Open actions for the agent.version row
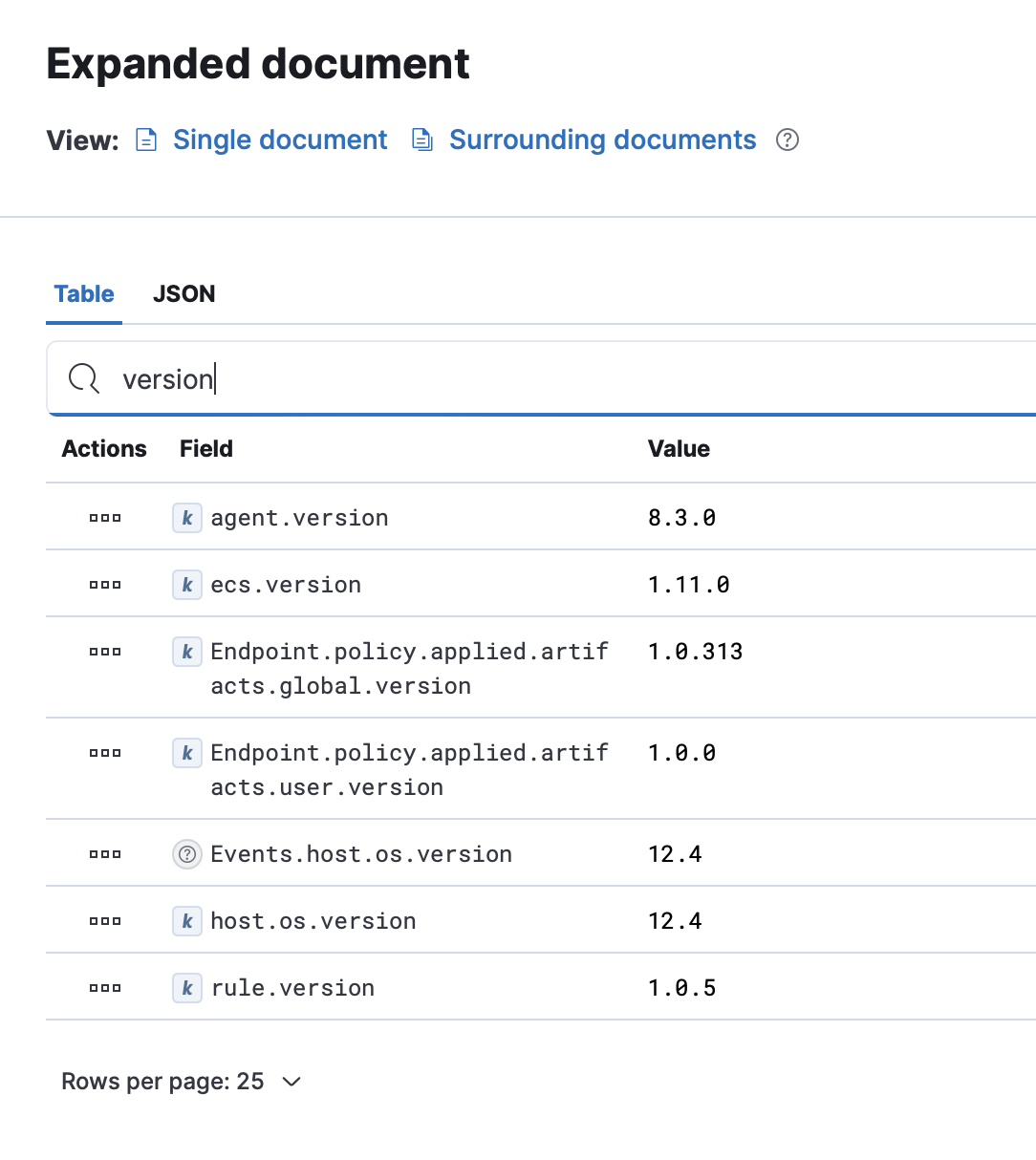The height and width of the screenshot is (1160, 1036). [104, 517]
